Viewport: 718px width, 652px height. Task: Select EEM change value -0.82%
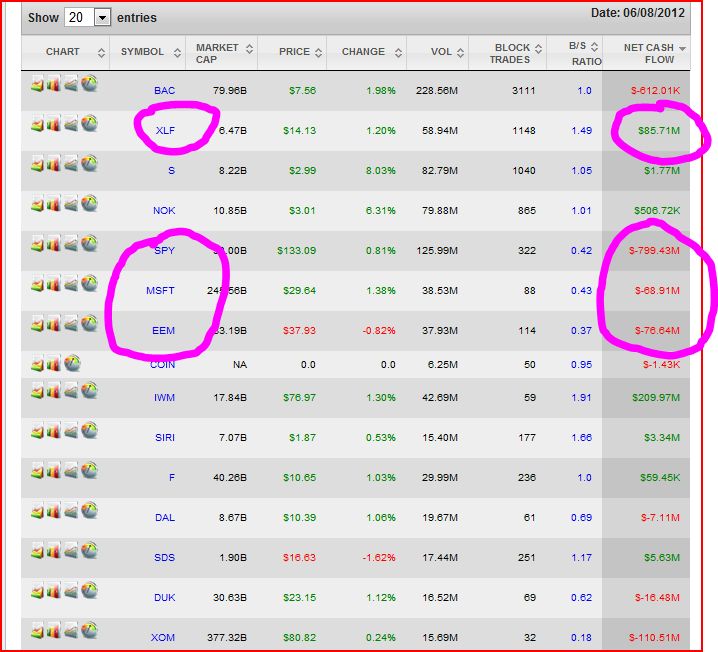379,331
